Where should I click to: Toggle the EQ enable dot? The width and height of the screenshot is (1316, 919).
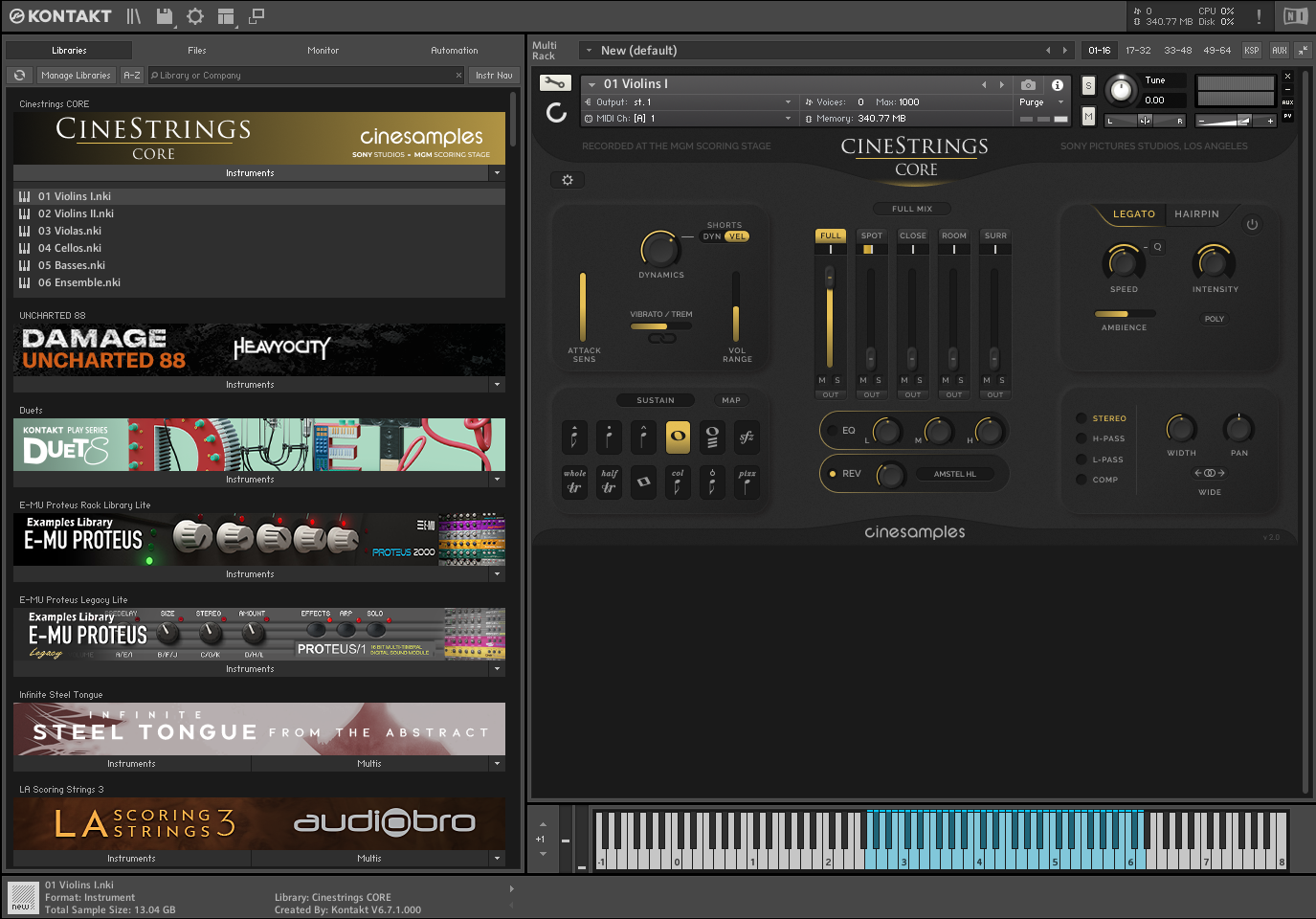pyautogui.click(x=833, y=430)
